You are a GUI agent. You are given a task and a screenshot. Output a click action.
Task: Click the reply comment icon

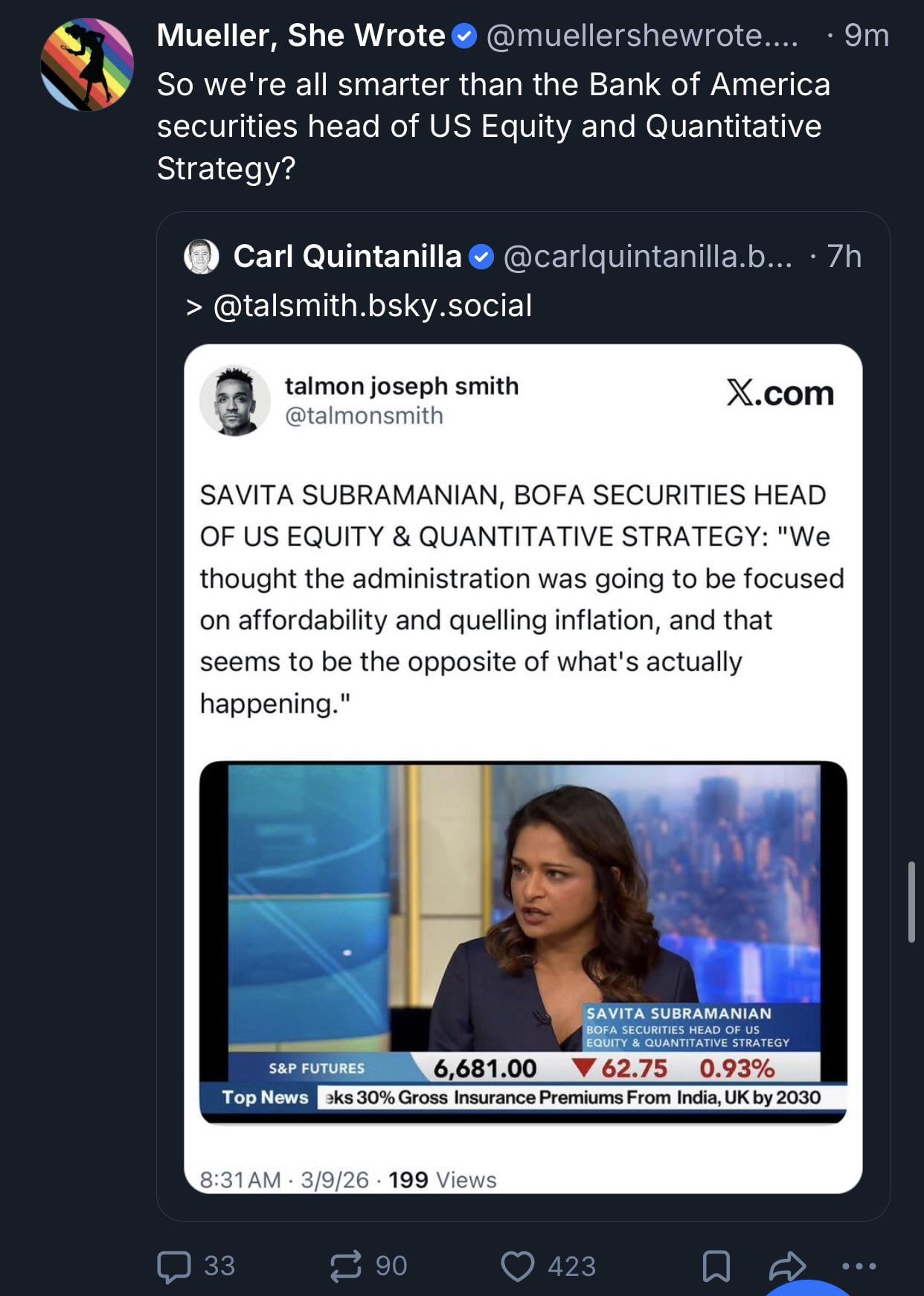pos(174,1267)
